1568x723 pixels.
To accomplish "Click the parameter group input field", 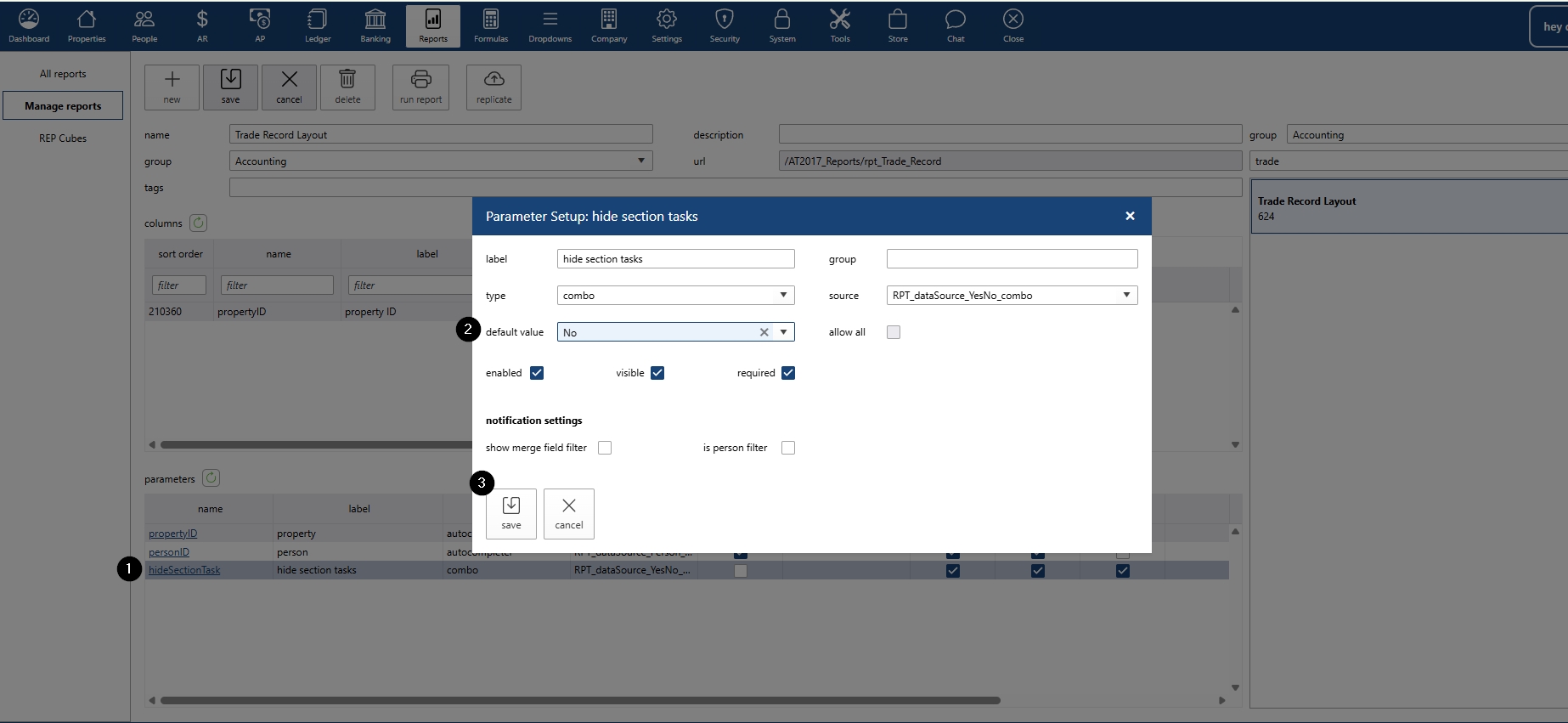I will pyautogui.click(x=1012, y=259).
